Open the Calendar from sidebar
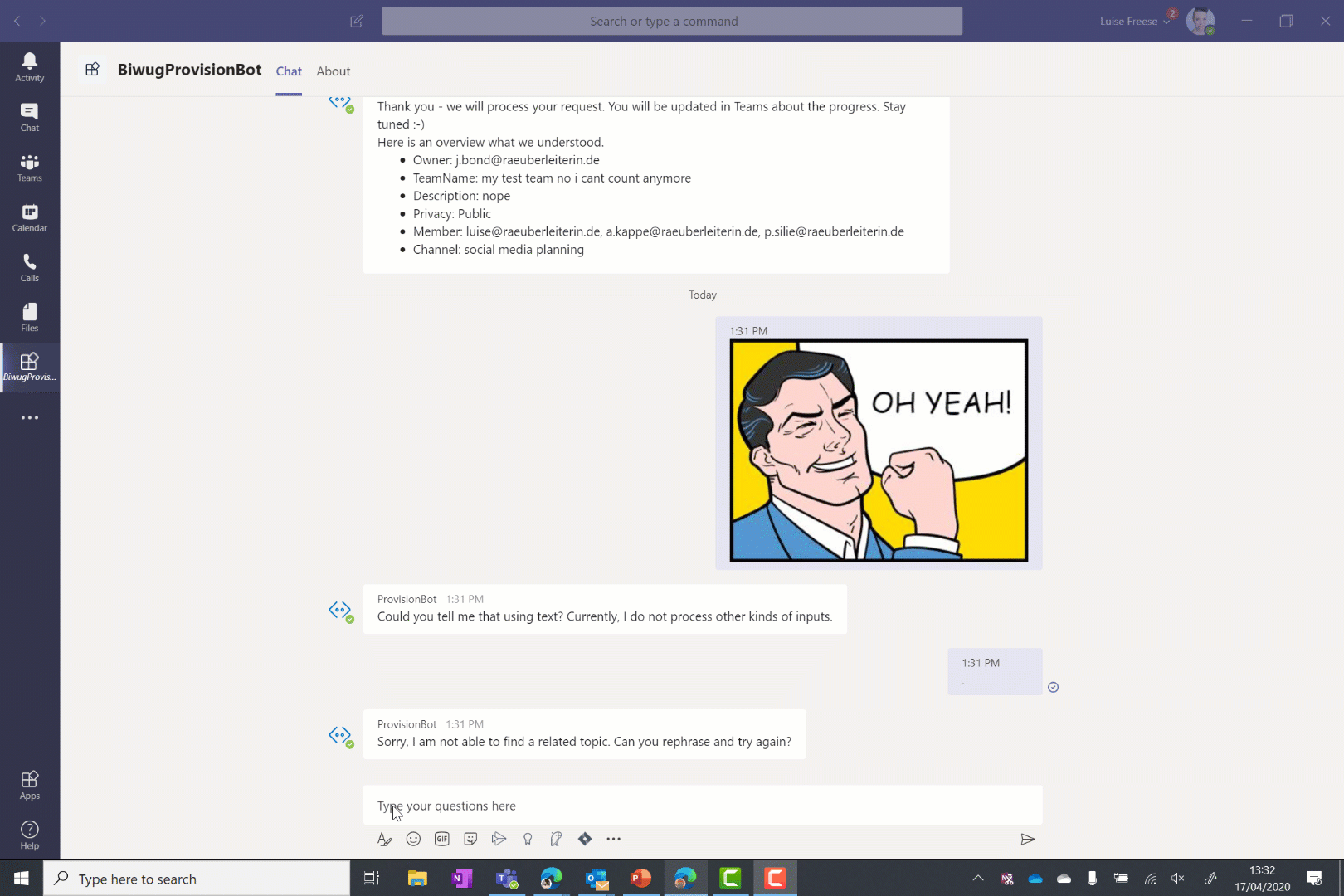1344x896 pixels. (x=30, y=217)
